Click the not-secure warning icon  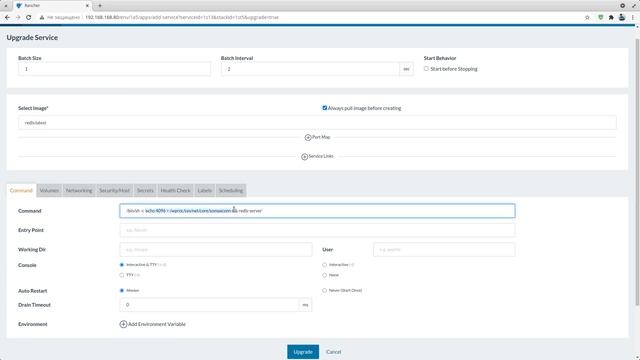coord(42,18)
